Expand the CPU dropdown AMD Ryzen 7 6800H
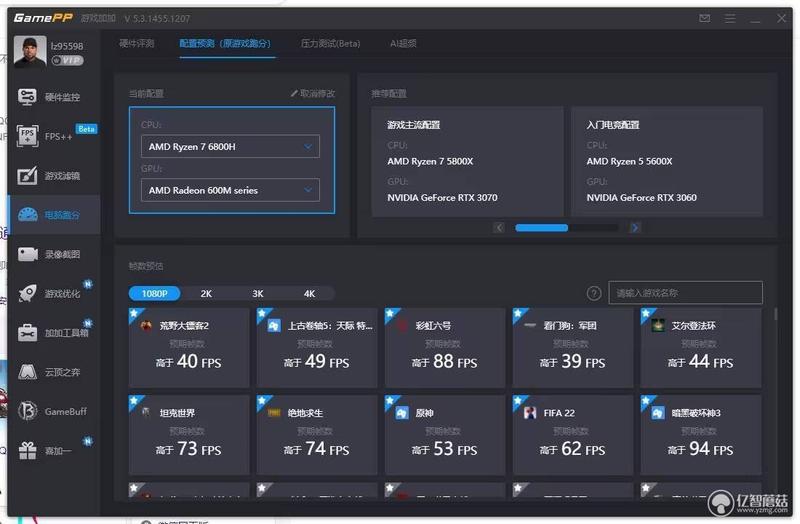The image size is (800, 524). 230,146
